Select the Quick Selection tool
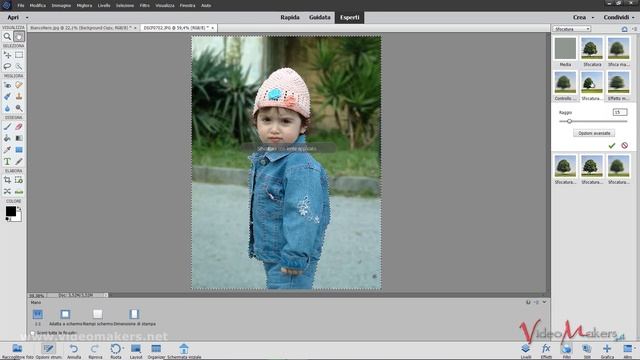The image size is (640, 360). click(19, 66)
